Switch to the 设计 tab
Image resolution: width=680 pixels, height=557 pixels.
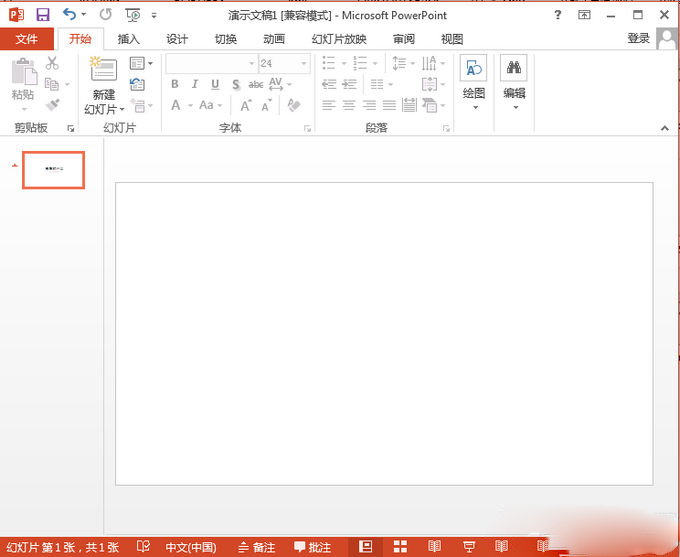[177, 39]
